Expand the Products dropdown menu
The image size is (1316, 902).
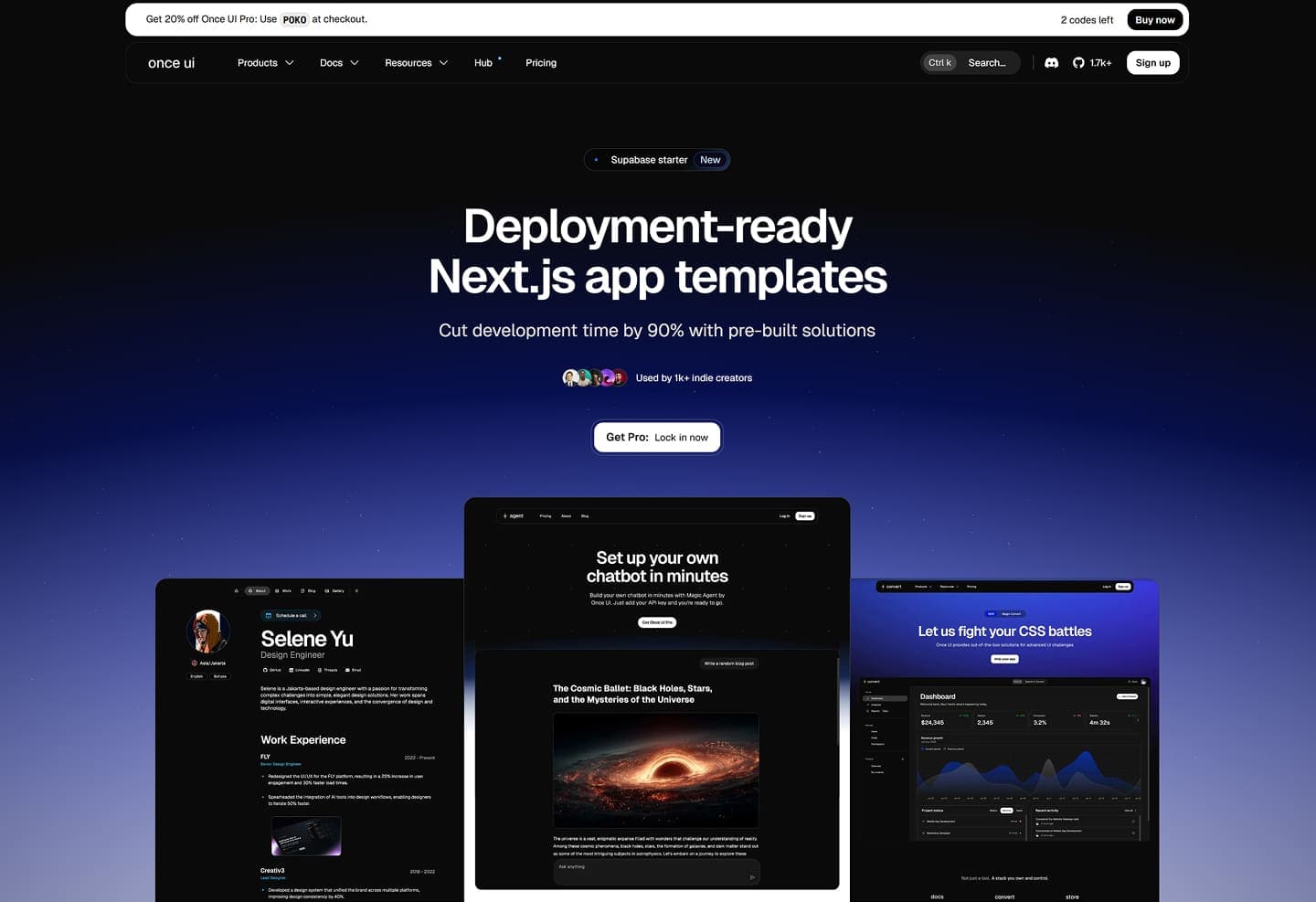(265, 63)
